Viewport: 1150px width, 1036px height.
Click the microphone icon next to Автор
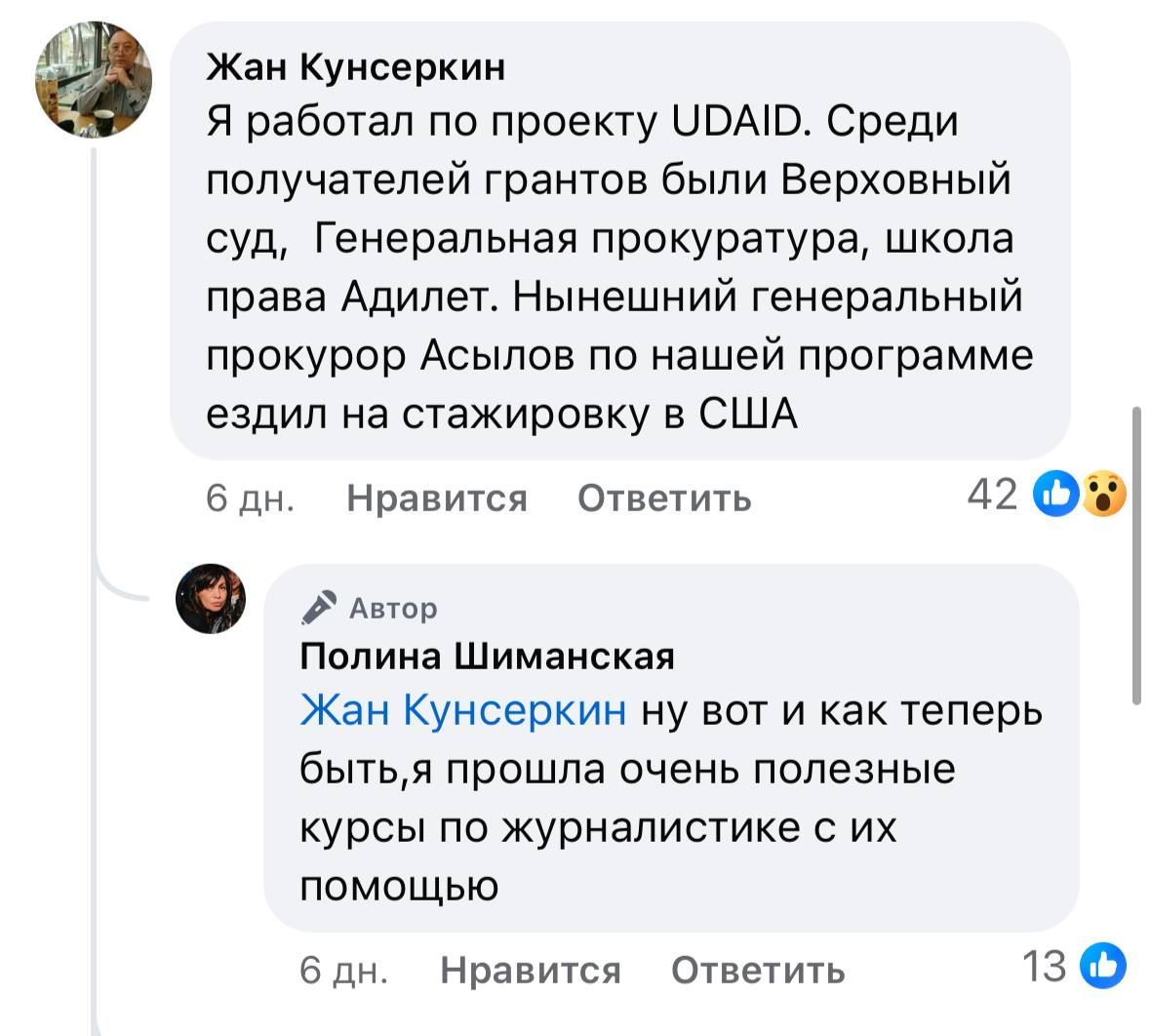point(319,608)
